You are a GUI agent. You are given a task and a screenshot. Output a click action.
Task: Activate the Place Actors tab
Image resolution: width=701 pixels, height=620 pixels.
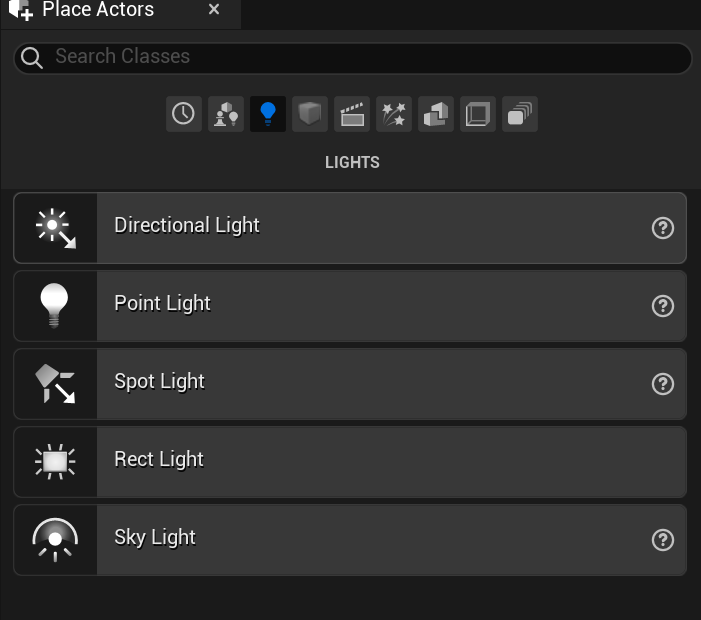click(x=98, y=11)
